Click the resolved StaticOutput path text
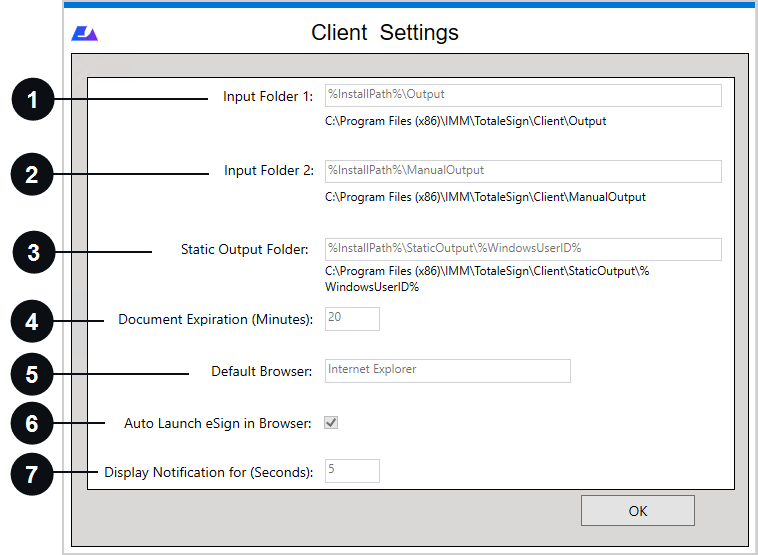 click(x=487, y=279)
